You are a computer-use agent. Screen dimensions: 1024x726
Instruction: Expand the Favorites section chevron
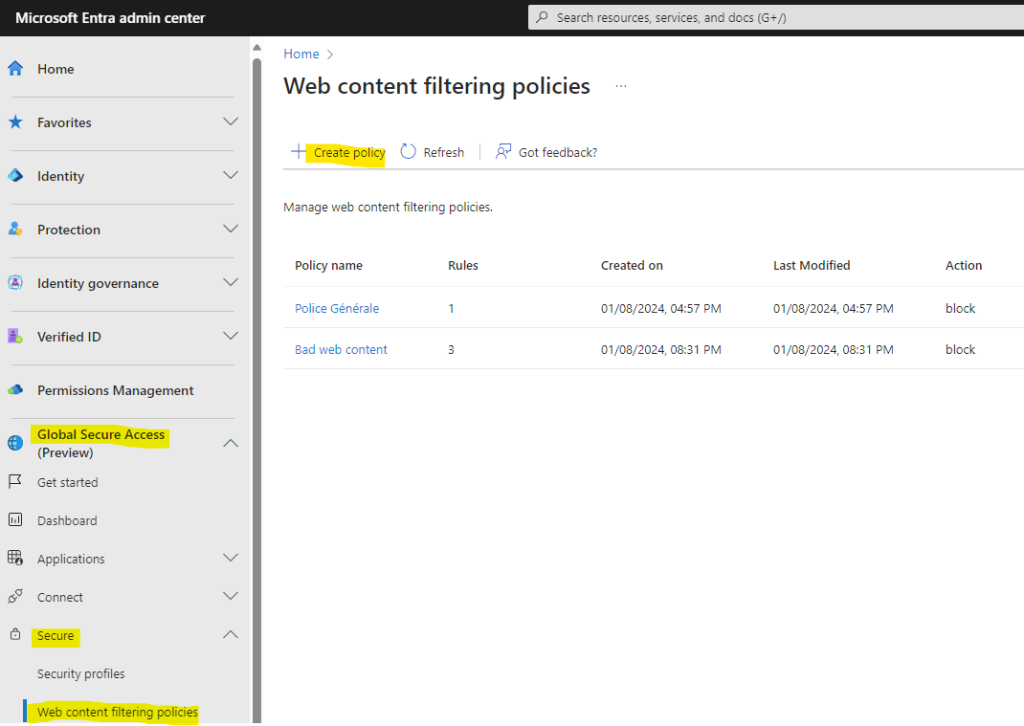click(x=231, y=121)
